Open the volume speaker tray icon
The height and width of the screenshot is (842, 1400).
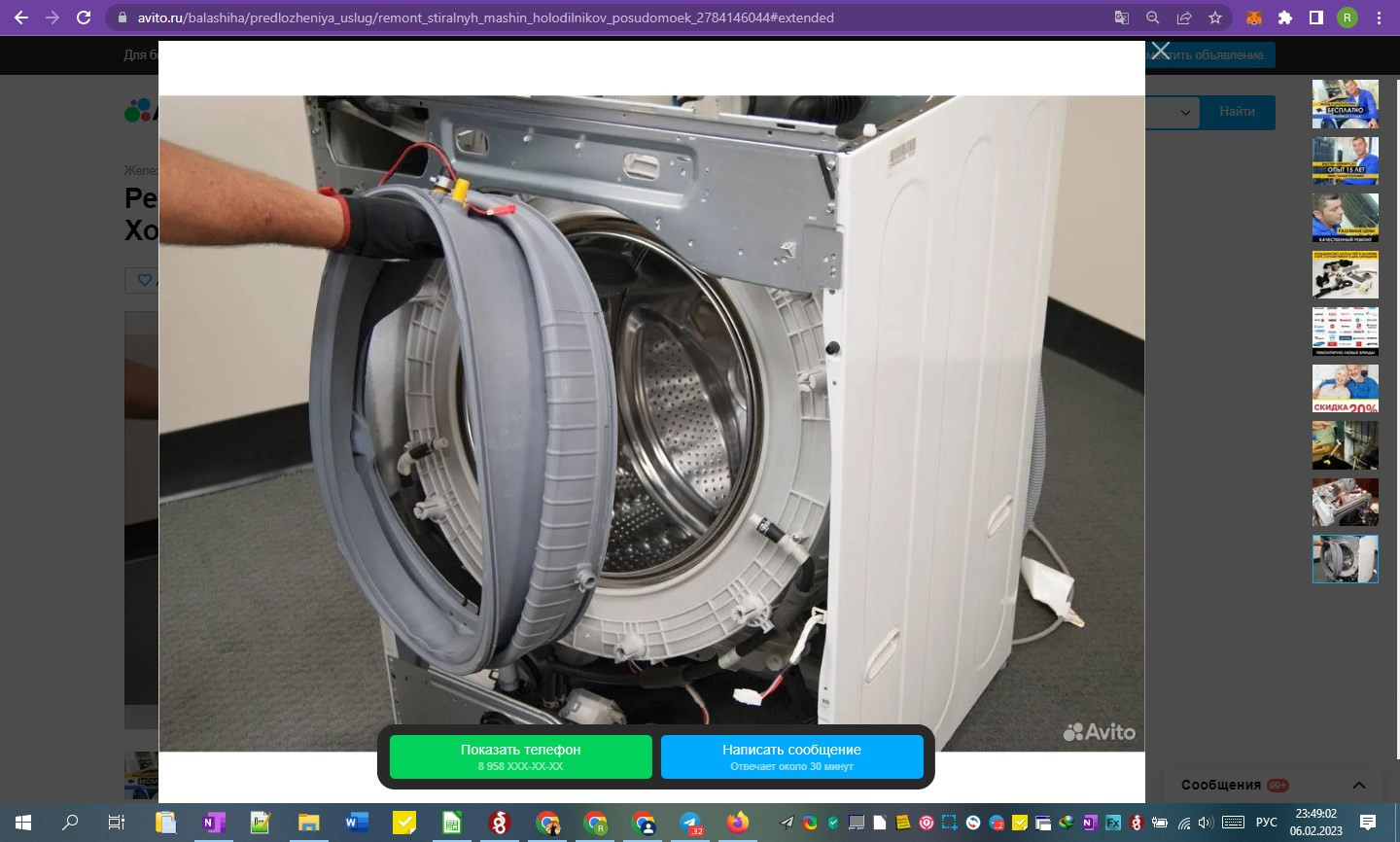coord(1206,823)
